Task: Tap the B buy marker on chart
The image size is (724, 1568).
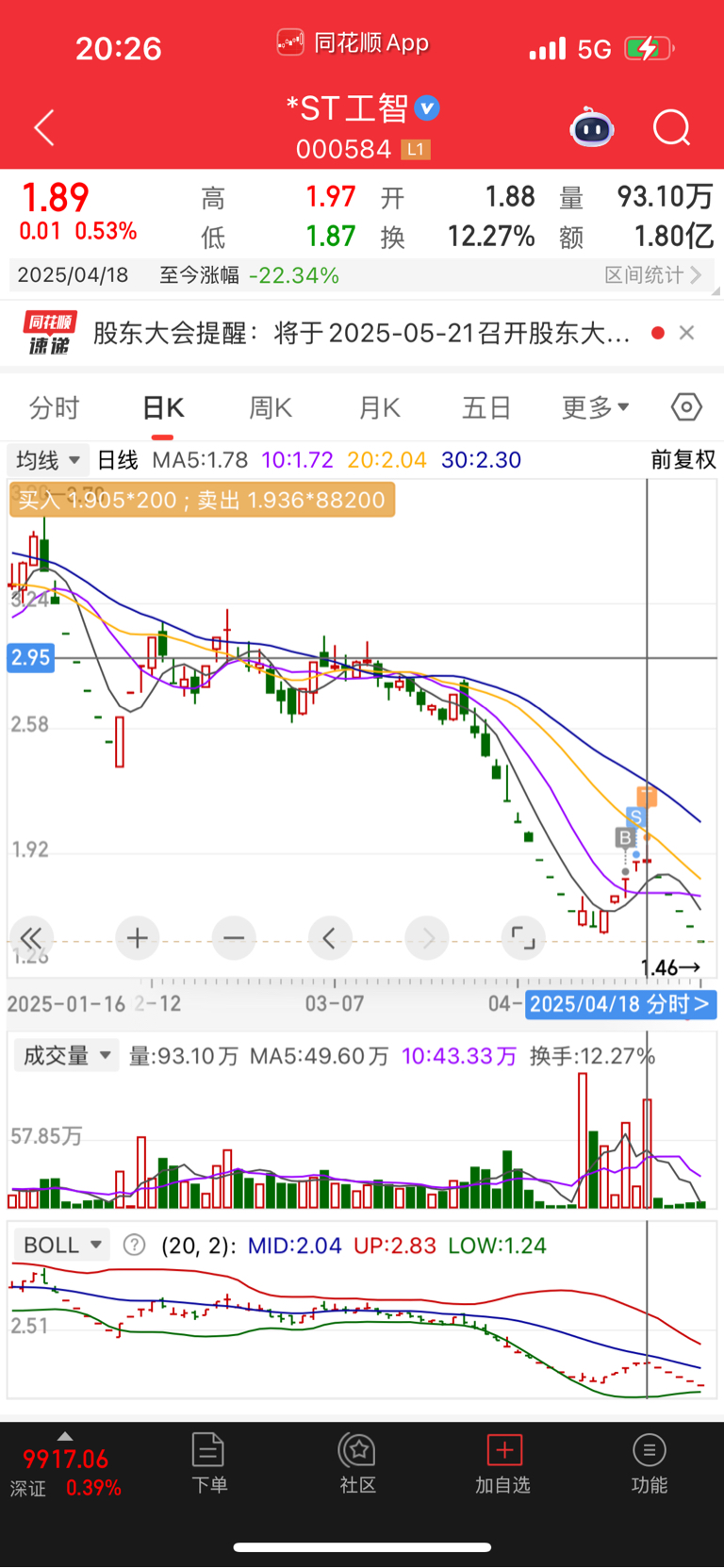Action: pyautogui.click(x=624, y=837)
